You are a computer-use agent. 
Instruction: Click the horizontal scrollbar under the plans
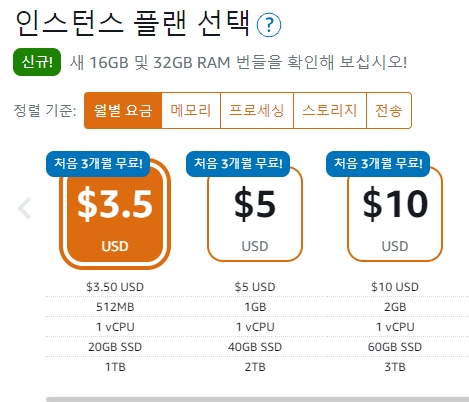(257, 399)
